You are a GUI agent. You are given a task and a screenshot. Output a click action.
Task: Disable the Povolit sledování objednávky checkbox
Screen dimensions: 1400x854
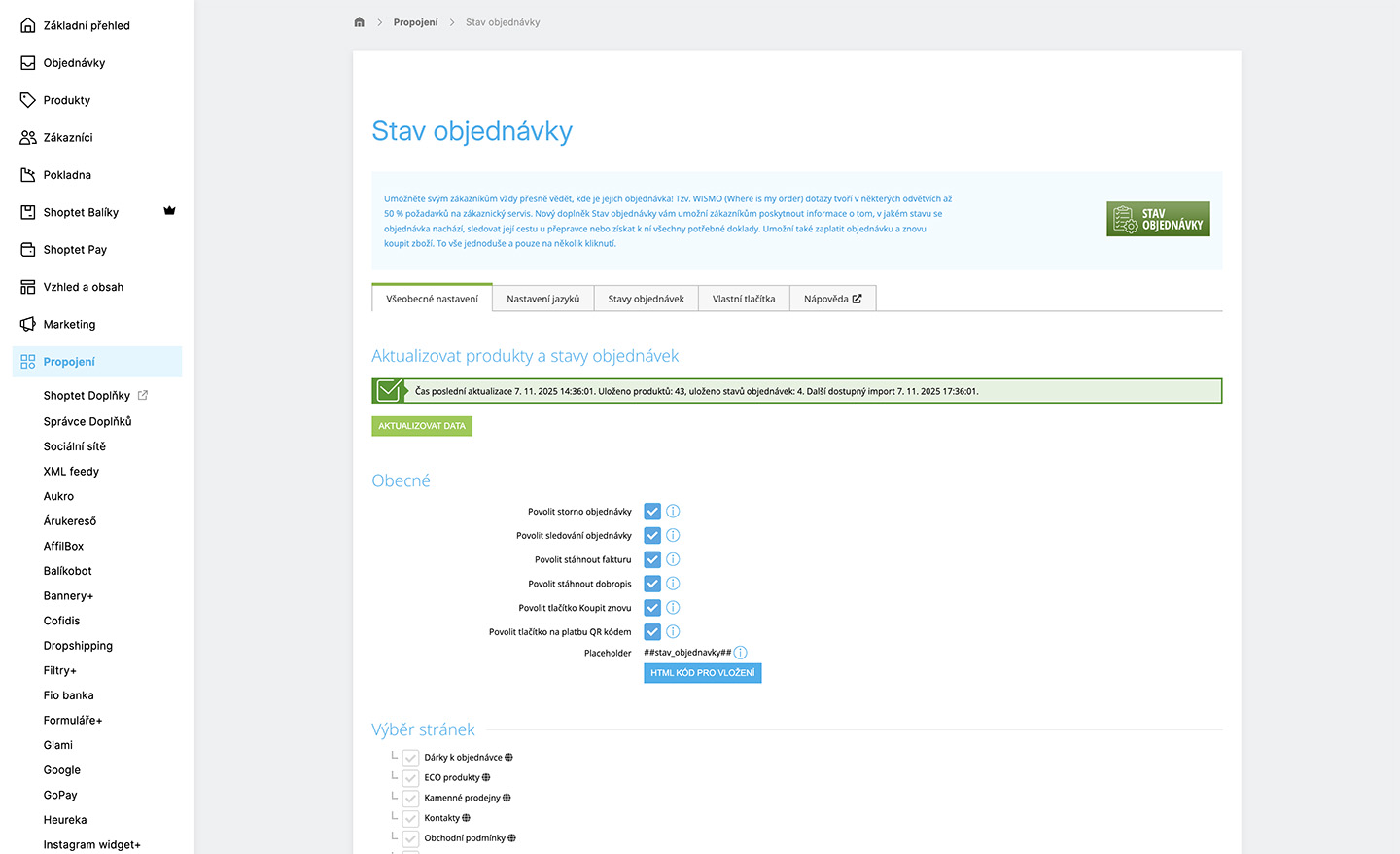click(652, 536)
